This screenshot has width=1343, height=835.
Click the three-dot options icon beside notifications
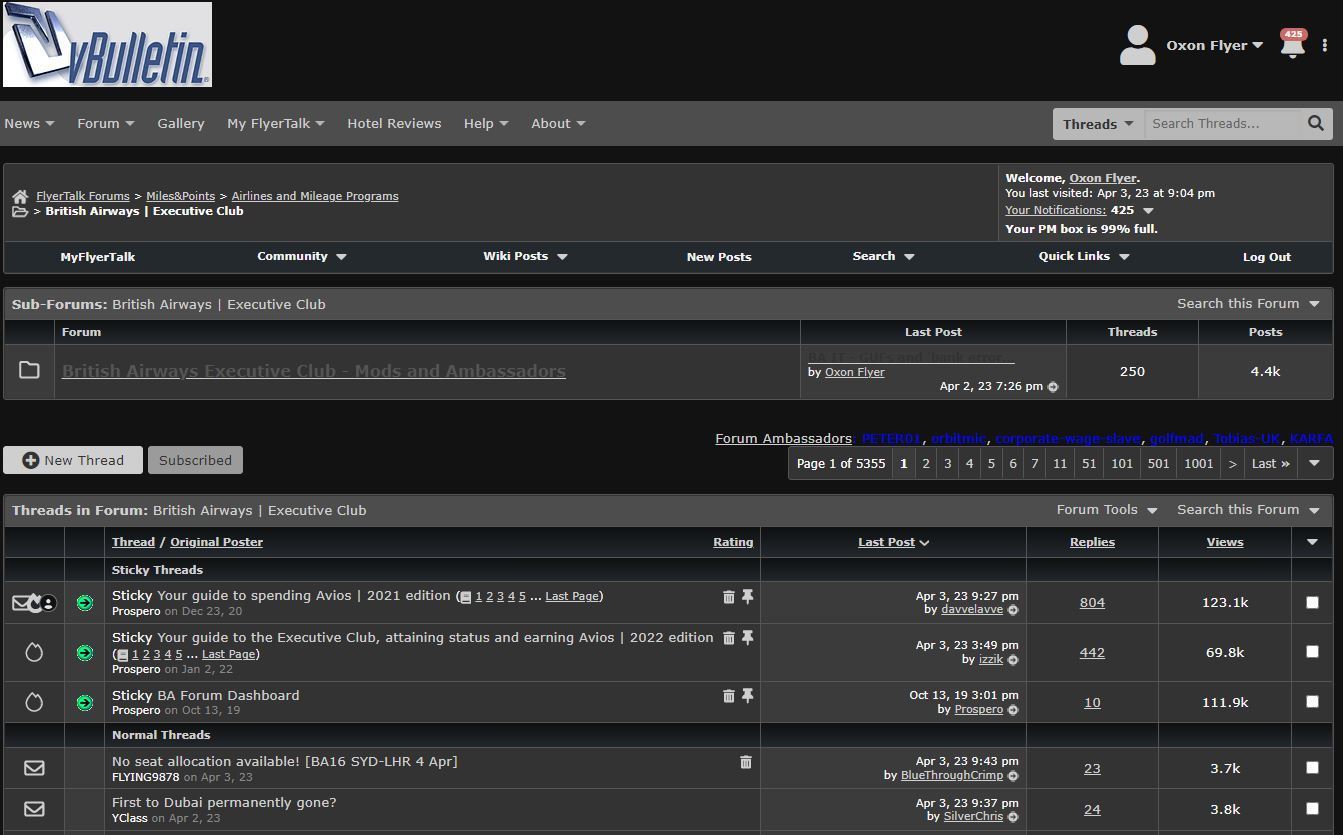pyautogui.click(x=1325, y=45)
